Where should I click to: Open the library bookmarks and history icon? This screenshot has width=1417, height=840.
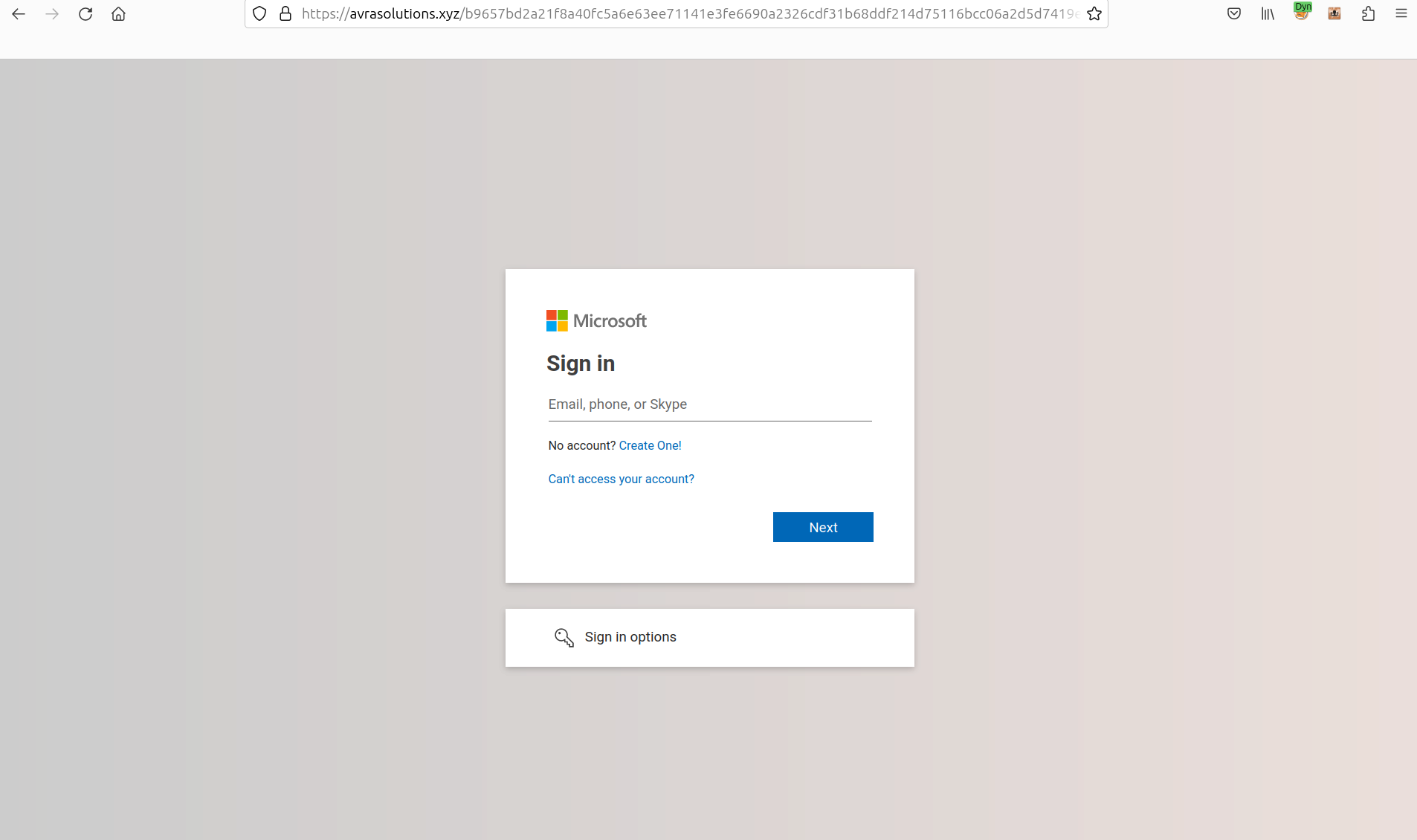pyautogui.click(x=1268, y=14)
